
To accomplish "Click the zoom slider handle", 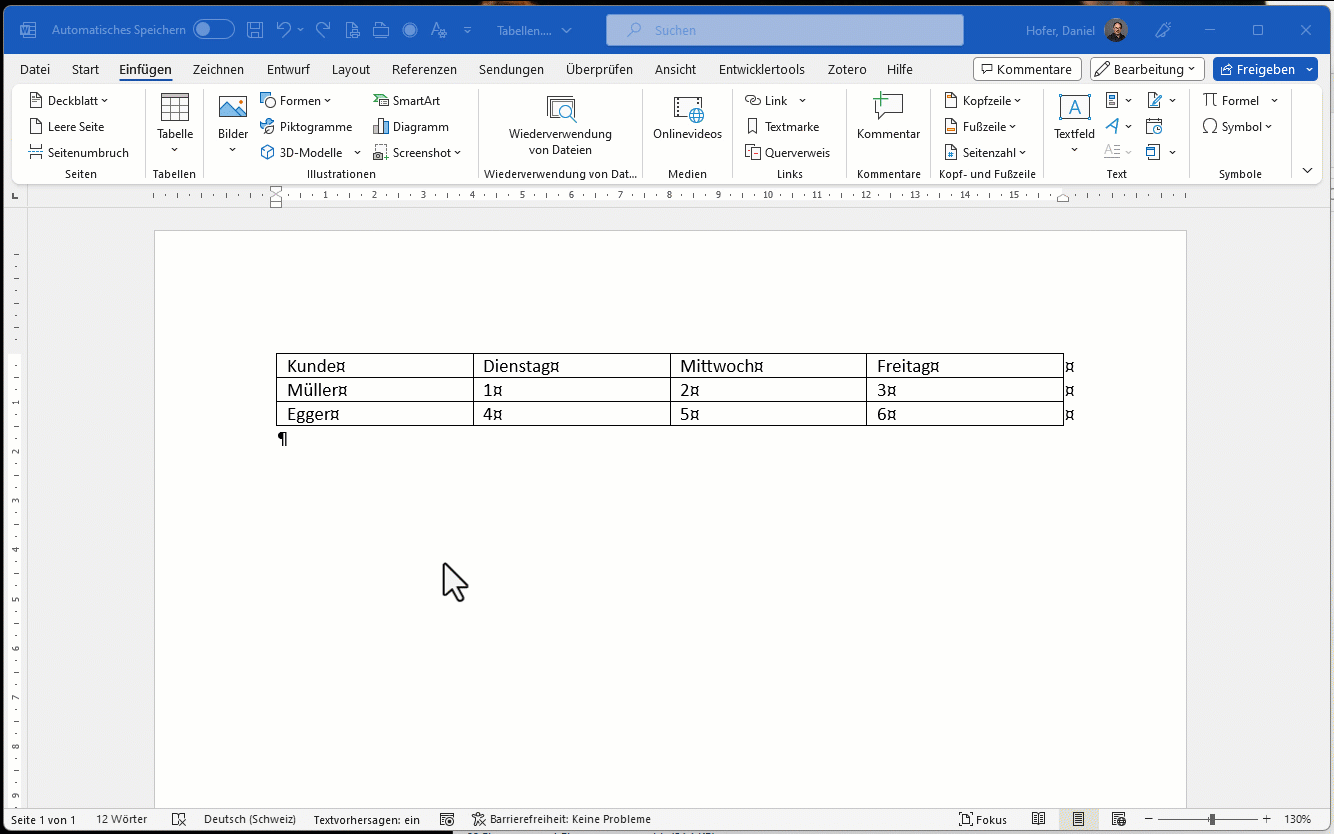I will 1212,819.
